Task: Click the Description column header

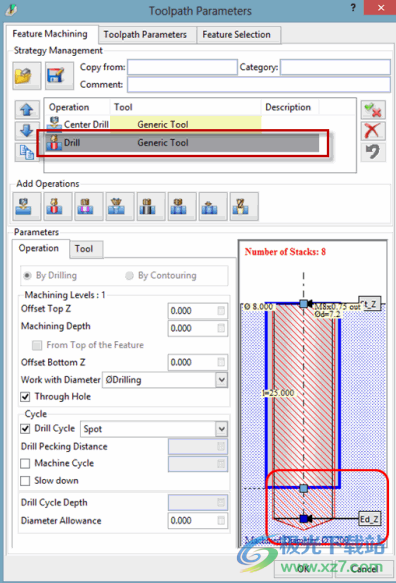Action: 290,107
